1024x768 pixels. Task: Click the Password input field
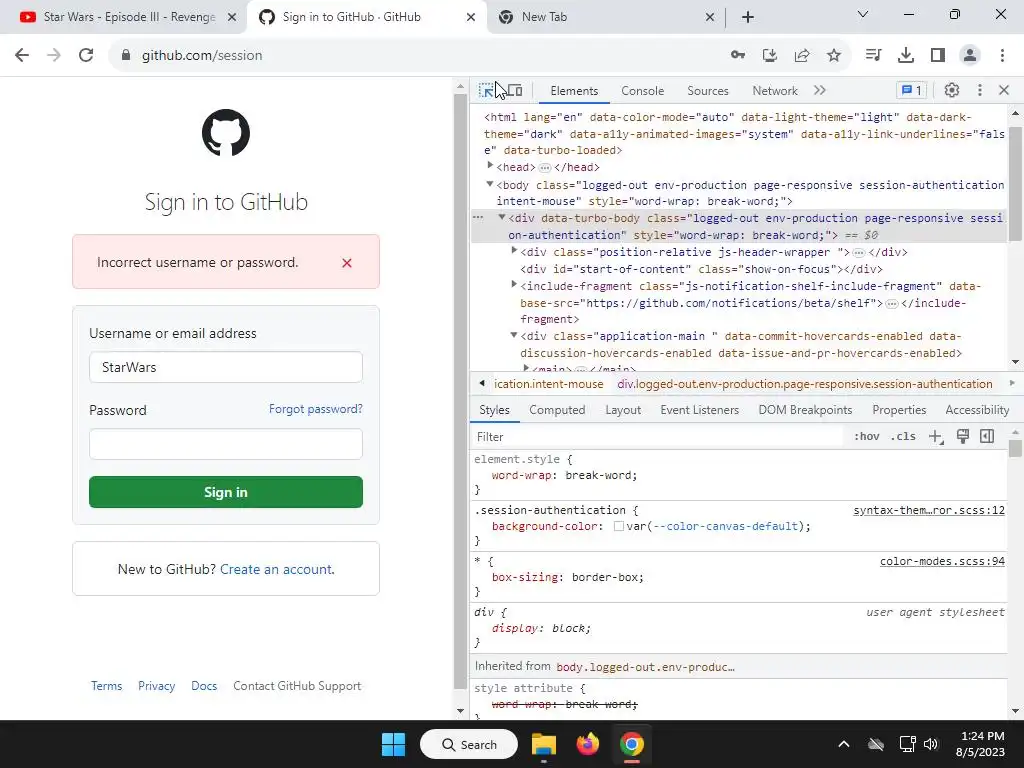pyautogui.click(x=226, y=444)
